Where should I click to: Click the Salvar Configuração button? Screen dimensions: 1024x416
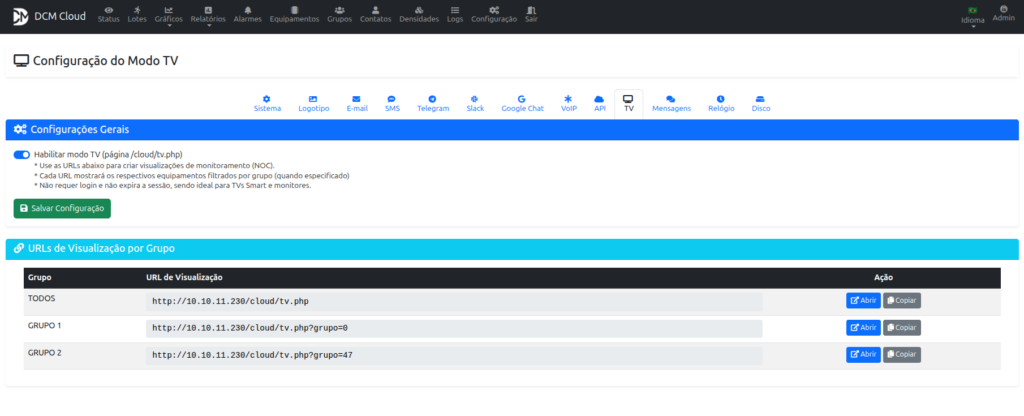point(62,208)
